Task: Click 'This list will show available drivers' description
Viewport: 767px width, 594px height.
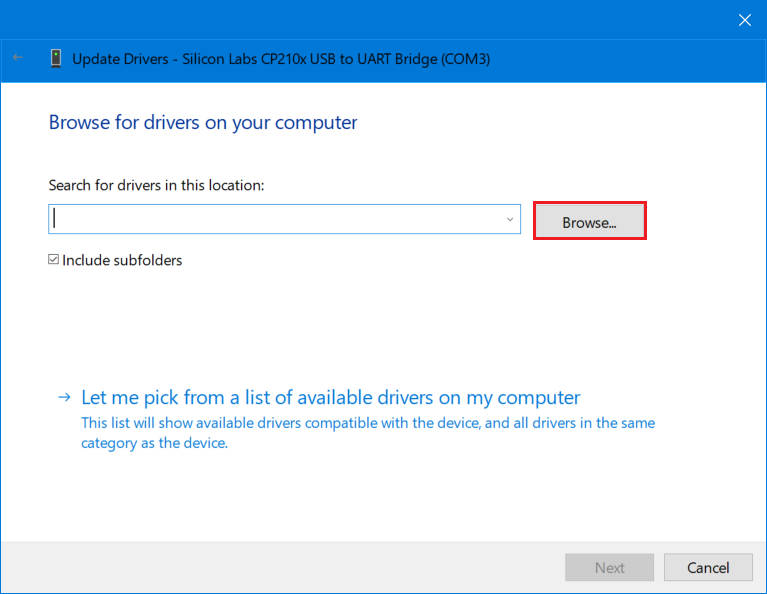Action: (368, 423)
